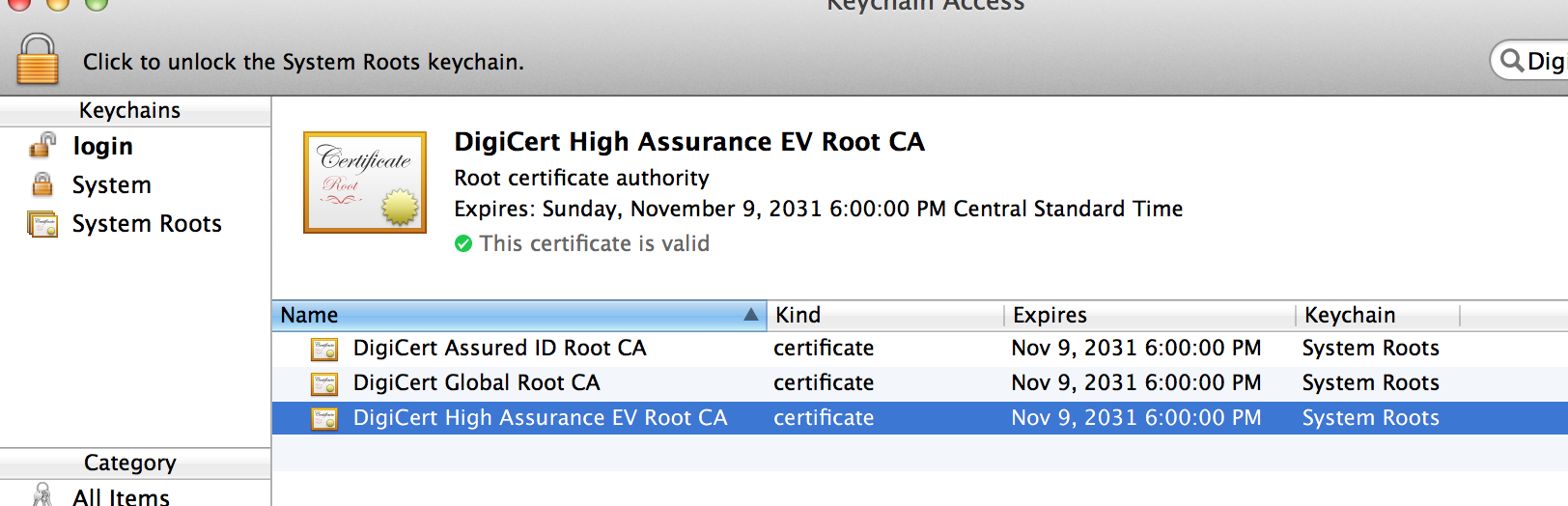1568x506 pixels.
Task: Click expiry date of DigiCert High Assurance row
Action: (x=1136, y=418)
